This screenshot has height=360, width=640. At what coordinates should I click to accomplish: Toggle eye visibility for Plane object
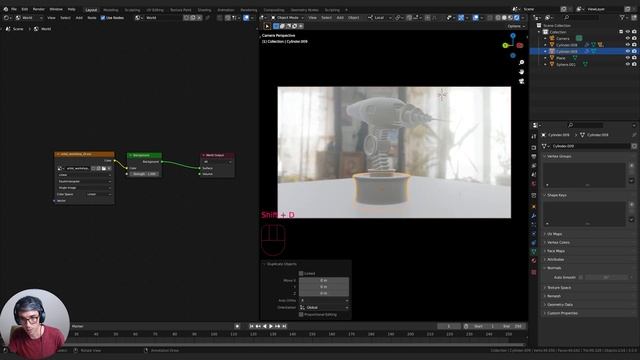(x=628, y=58)
